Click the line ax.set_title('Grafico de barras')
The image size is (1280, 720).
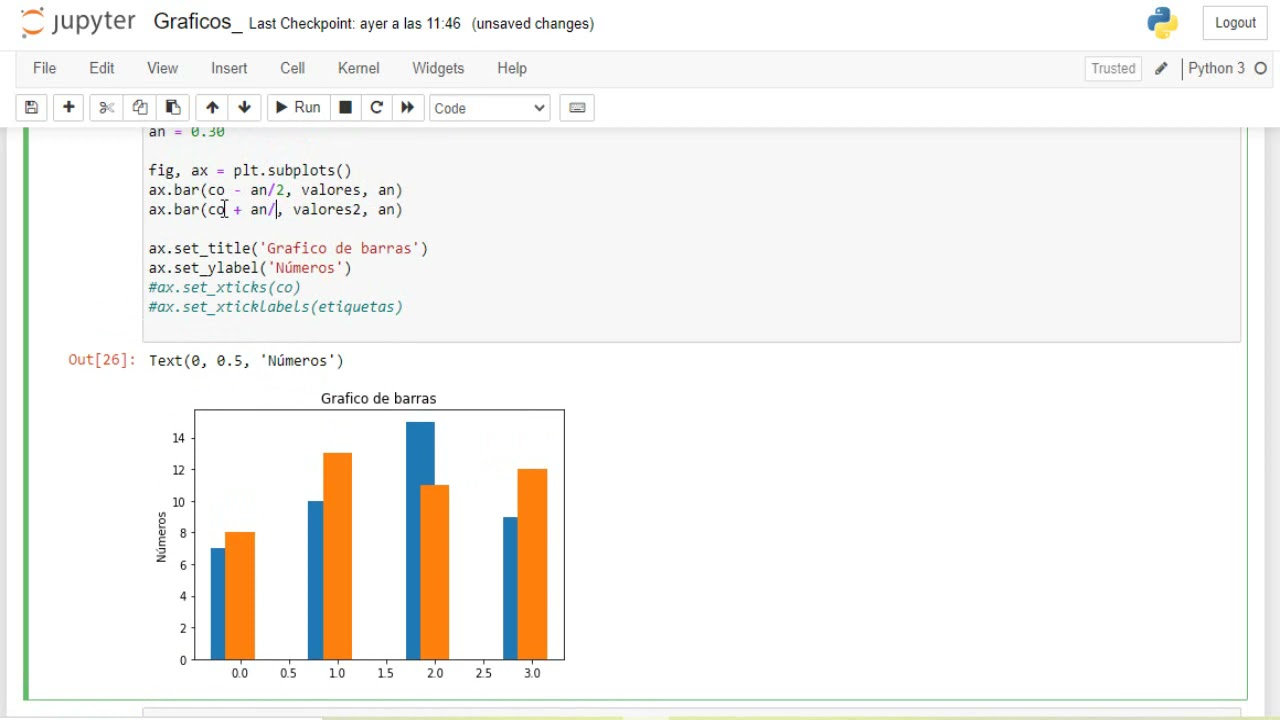click(x=288, y=248)
